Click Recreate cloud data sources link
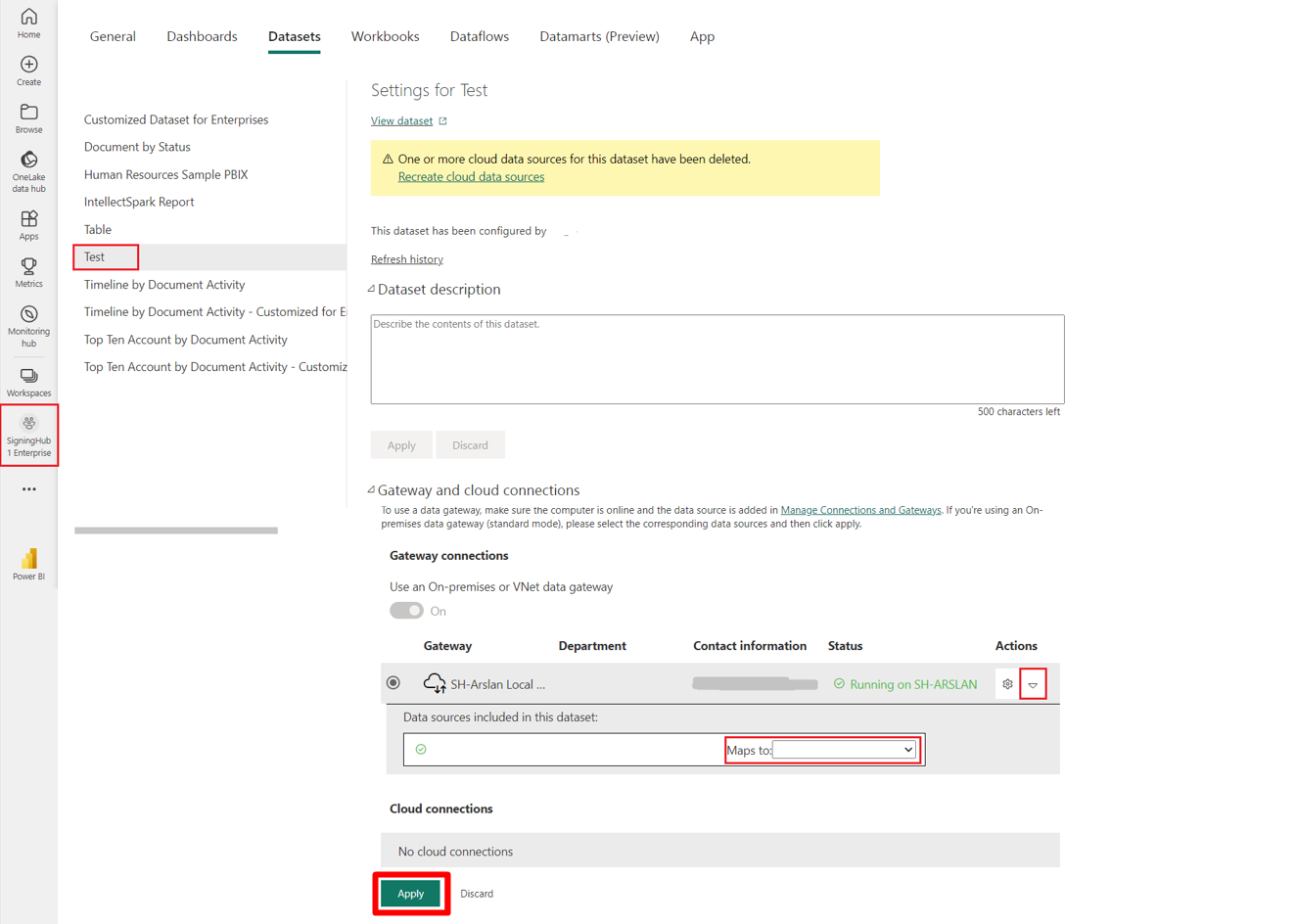The height and width of the screenshot is (924, 1296). click(x=471, y=177)
